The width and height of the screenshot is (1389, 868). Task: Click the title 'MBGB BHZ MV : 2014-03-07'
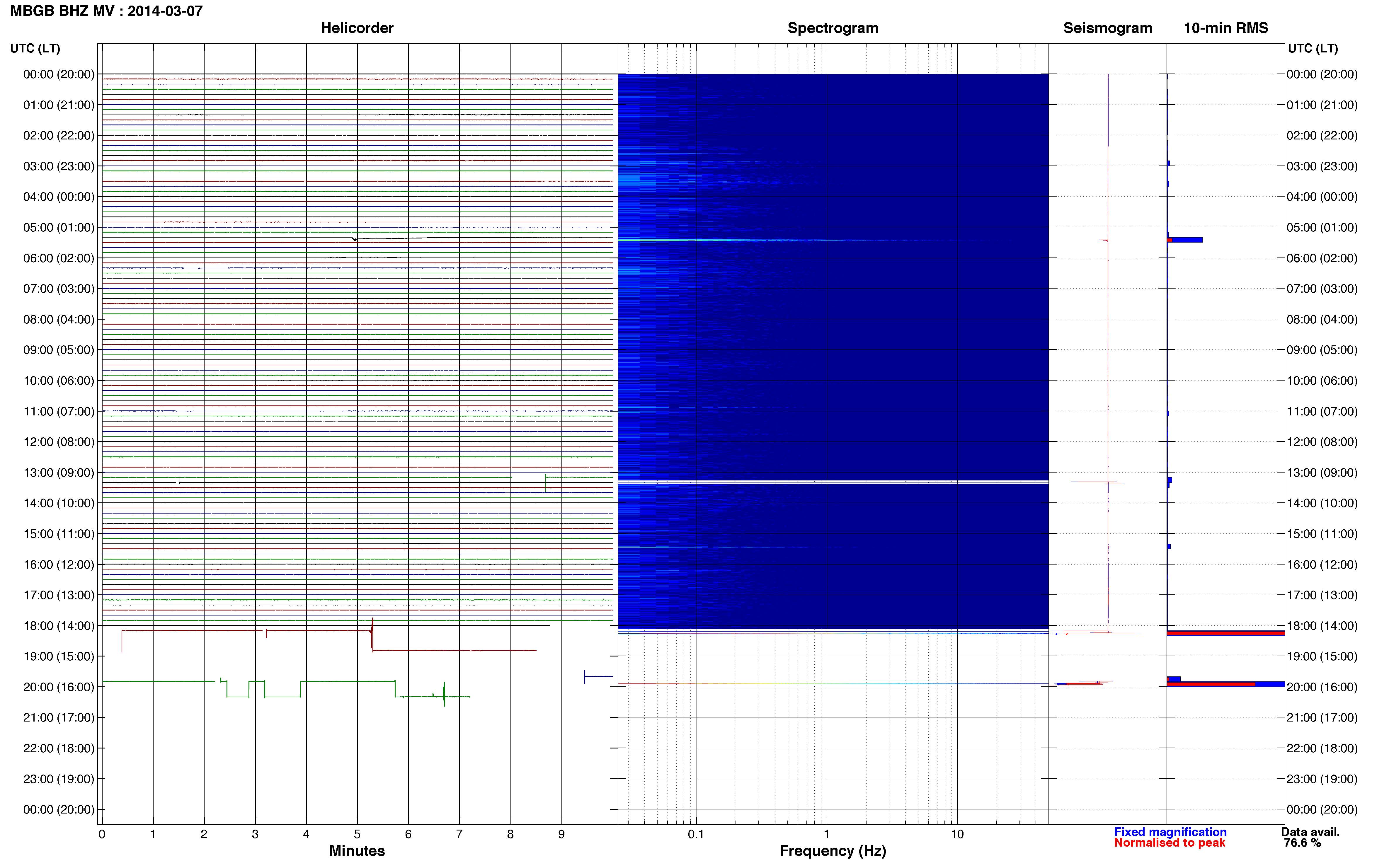107,11
